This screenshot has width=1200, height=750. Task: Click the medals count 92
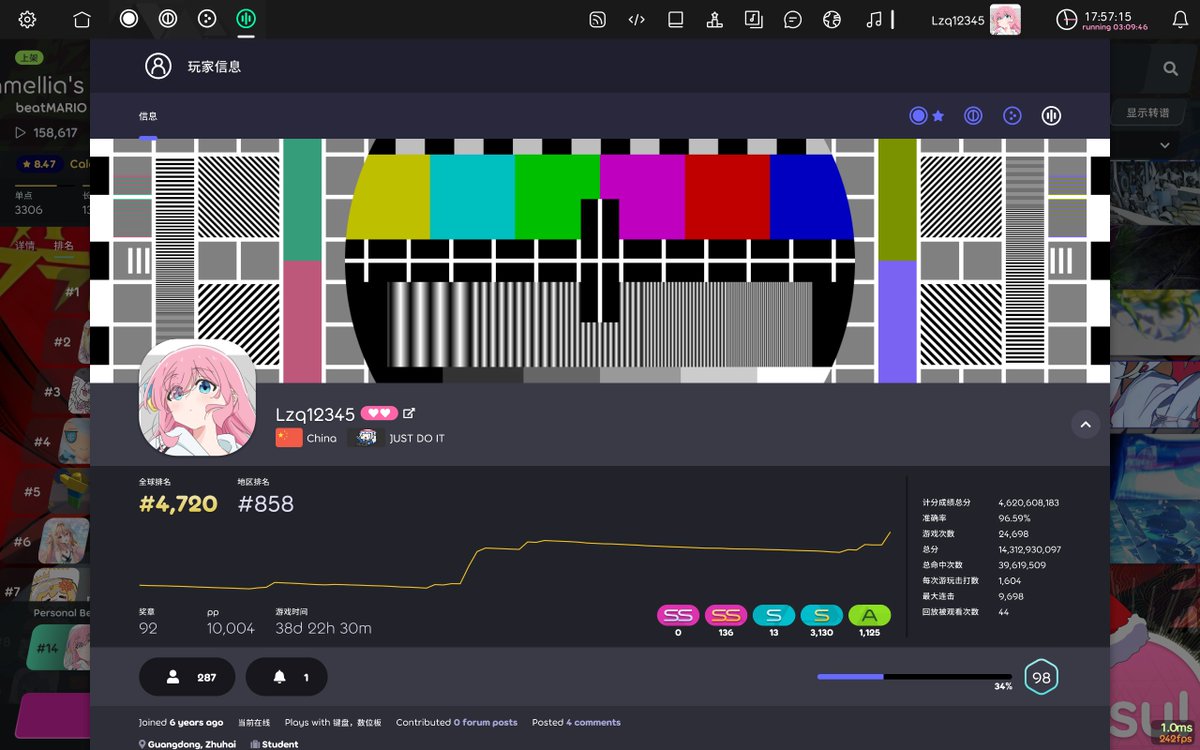point(148,628)
